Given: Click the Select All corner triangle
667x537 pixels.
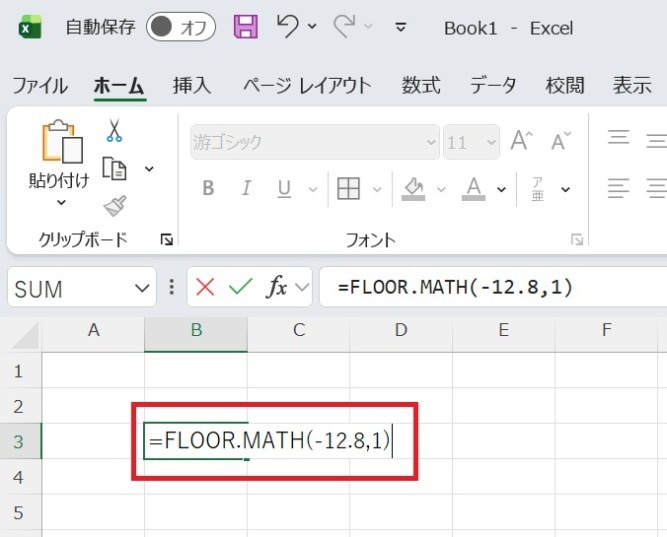Looking at the screenshot, I should coord(24,335).
